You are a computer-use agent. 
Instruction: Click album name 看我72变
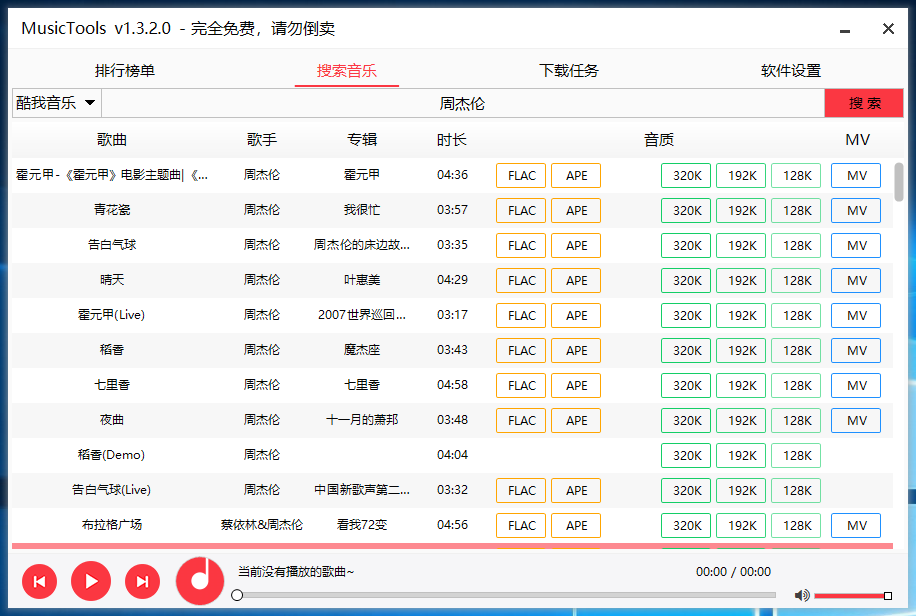click(x=362, y=525)
